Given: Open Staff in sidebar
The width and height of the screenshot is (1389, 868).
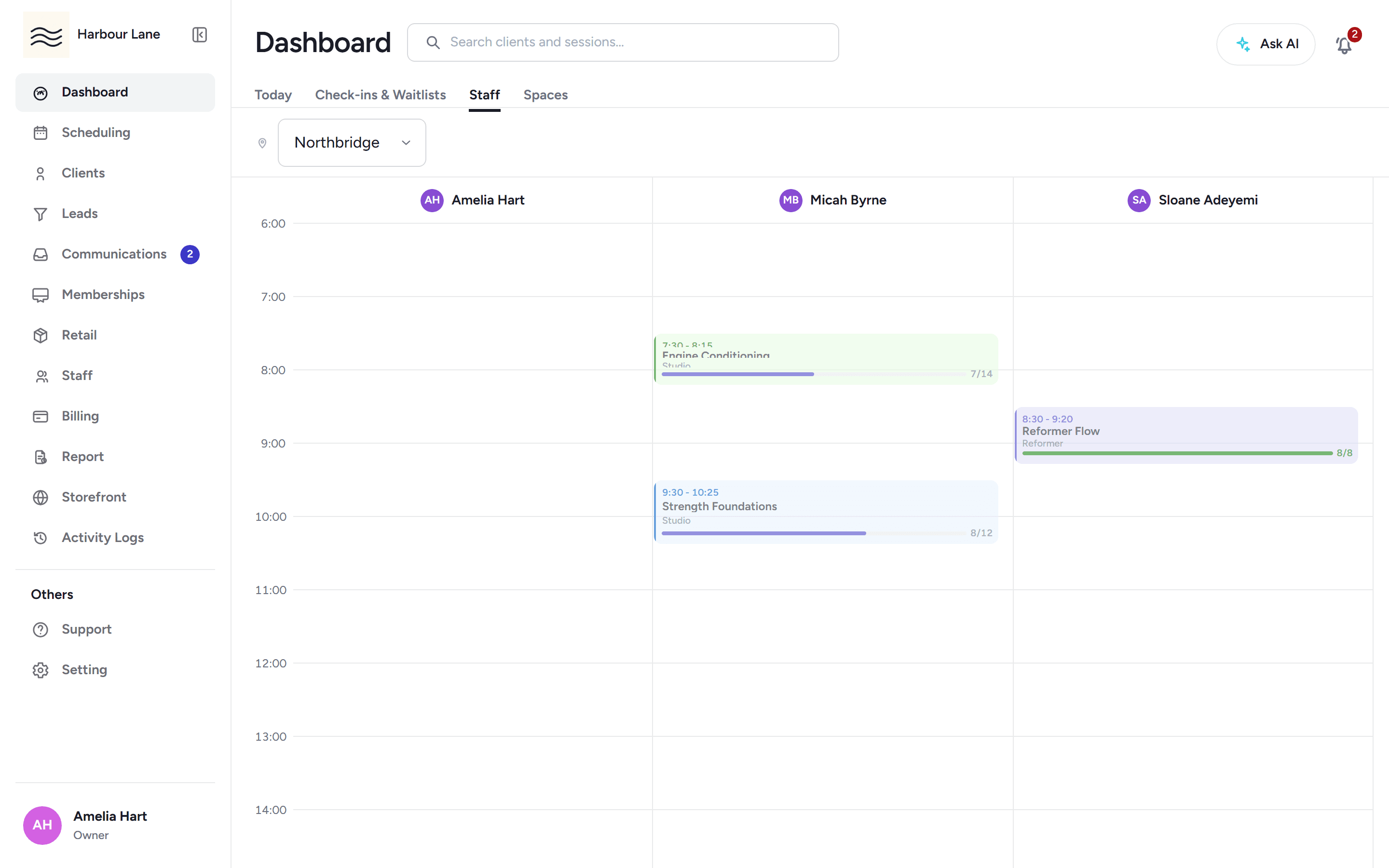Looking at the screenshot, I should pos(115,376).
